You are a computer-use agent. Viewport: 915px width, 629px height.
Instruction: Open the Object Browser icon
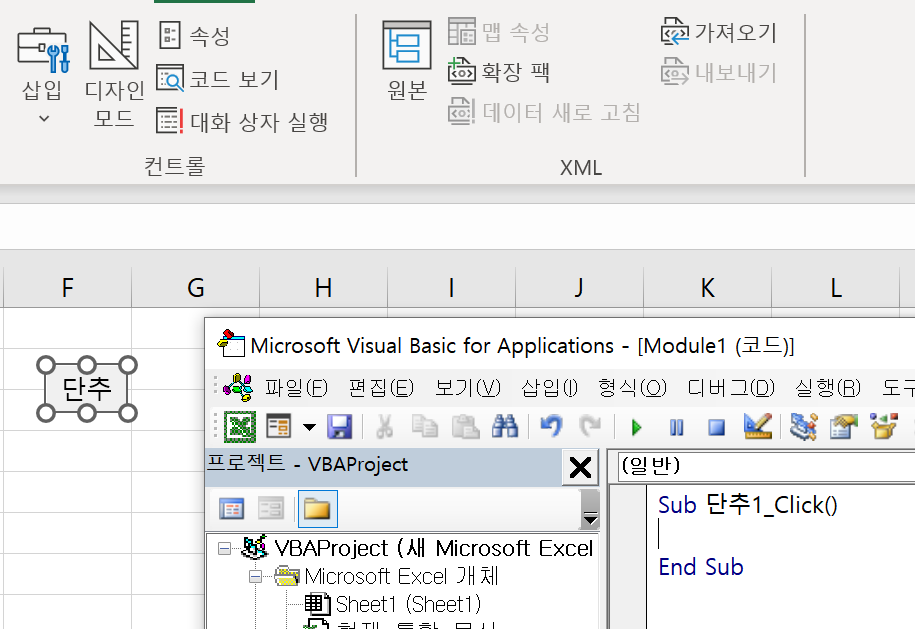point(883,427)
